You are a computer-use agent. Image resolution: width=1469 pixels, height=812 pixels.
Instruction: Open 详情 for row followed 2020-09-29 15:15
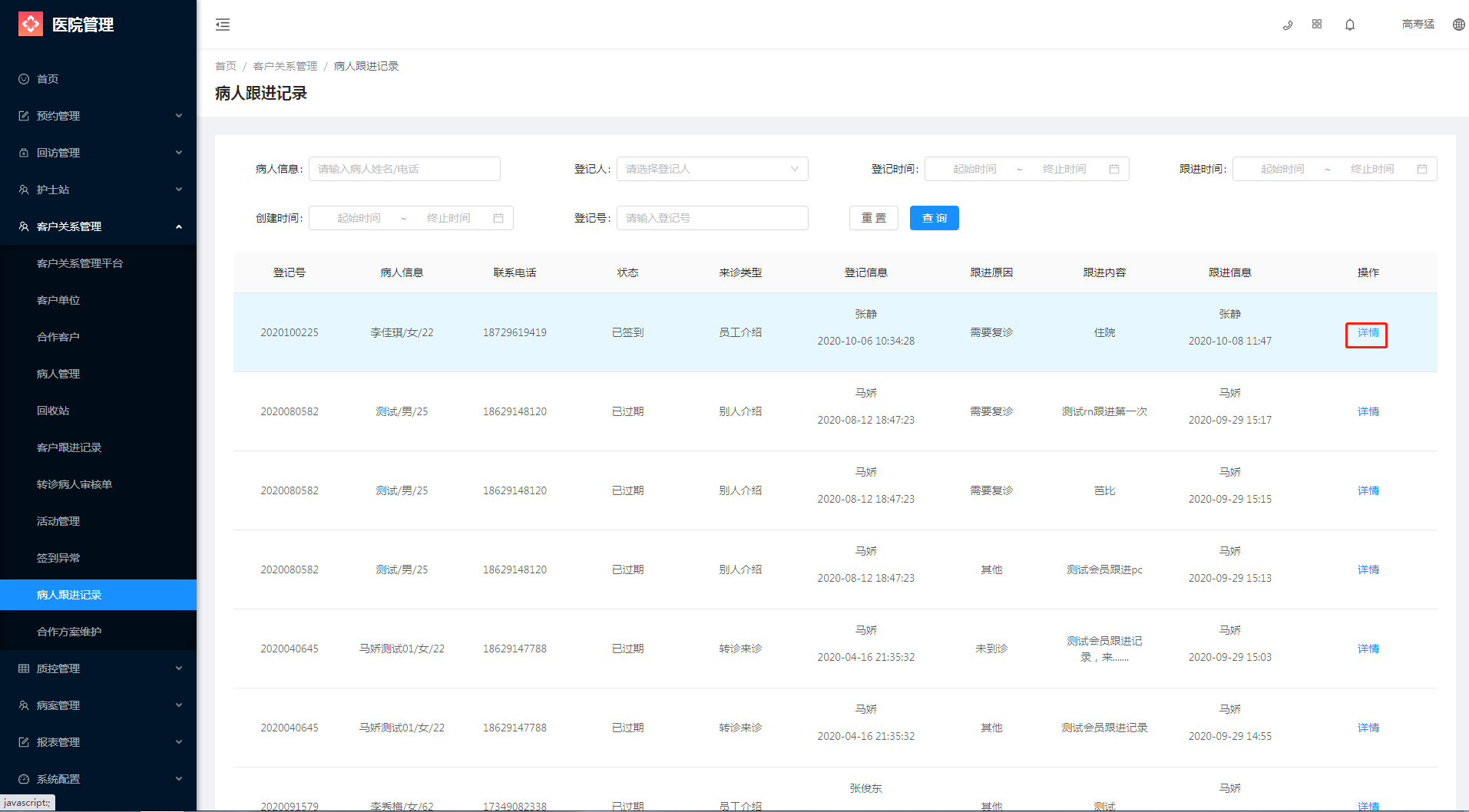(1368, 490)
